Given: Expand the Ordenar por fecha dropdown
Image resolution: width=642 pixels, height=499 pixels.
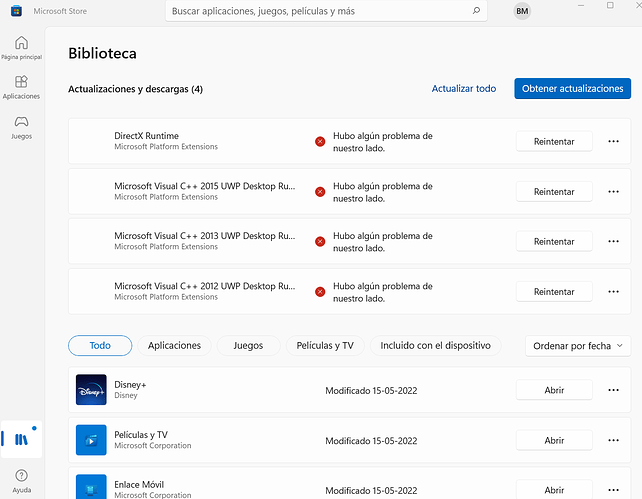Looking at the screenshot, I should [x=578, y=346].
